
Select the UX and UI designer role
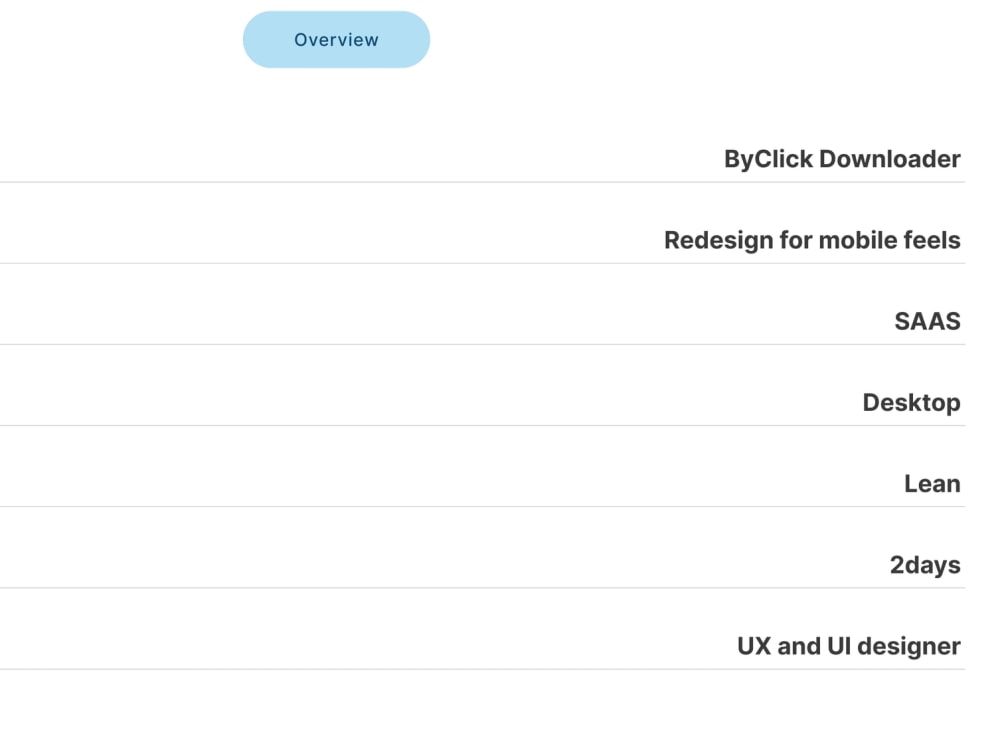pos(848,647)
